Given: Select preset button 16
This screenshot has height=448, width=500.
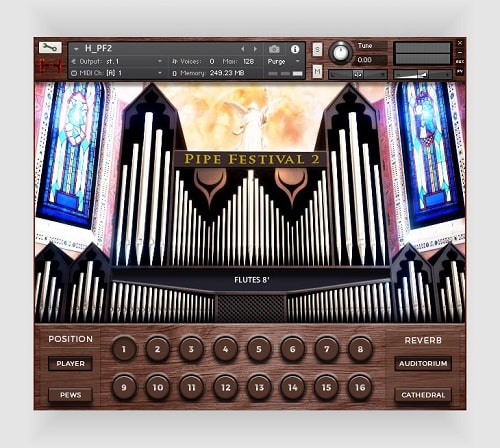Looking at the screenshot, I should coord(360,387).
